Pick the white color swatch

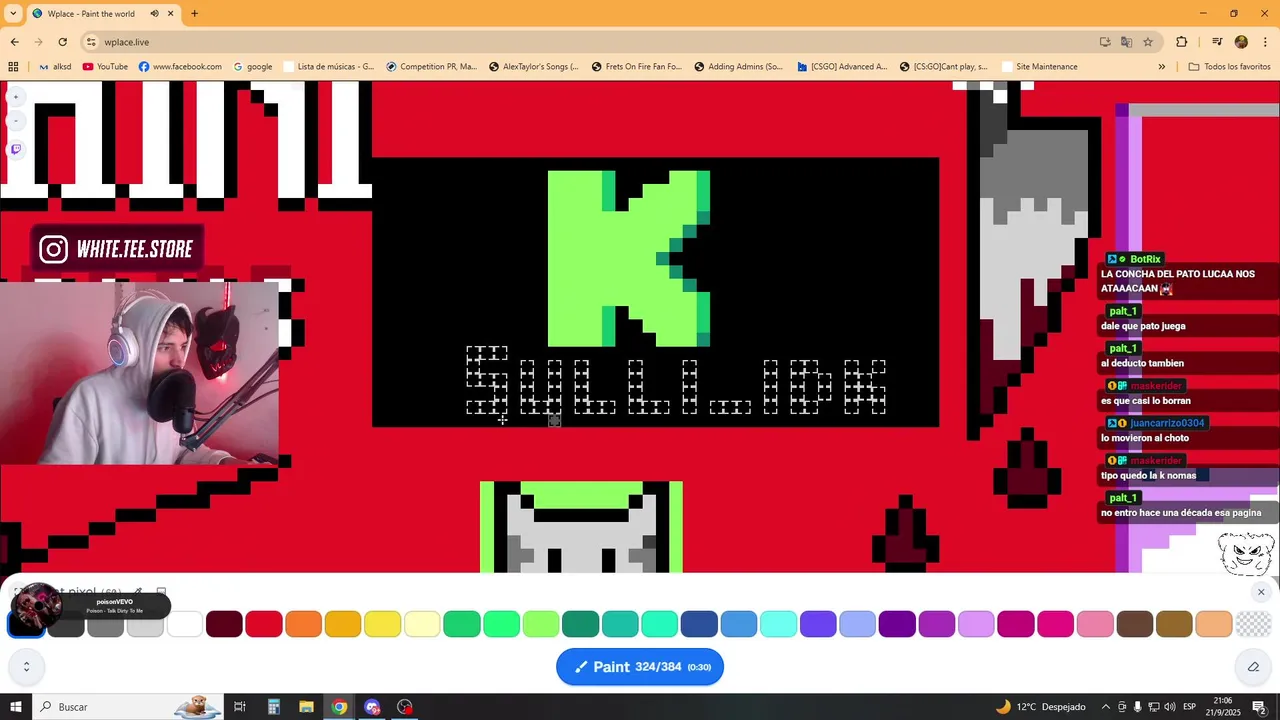(x=185, y=624)
